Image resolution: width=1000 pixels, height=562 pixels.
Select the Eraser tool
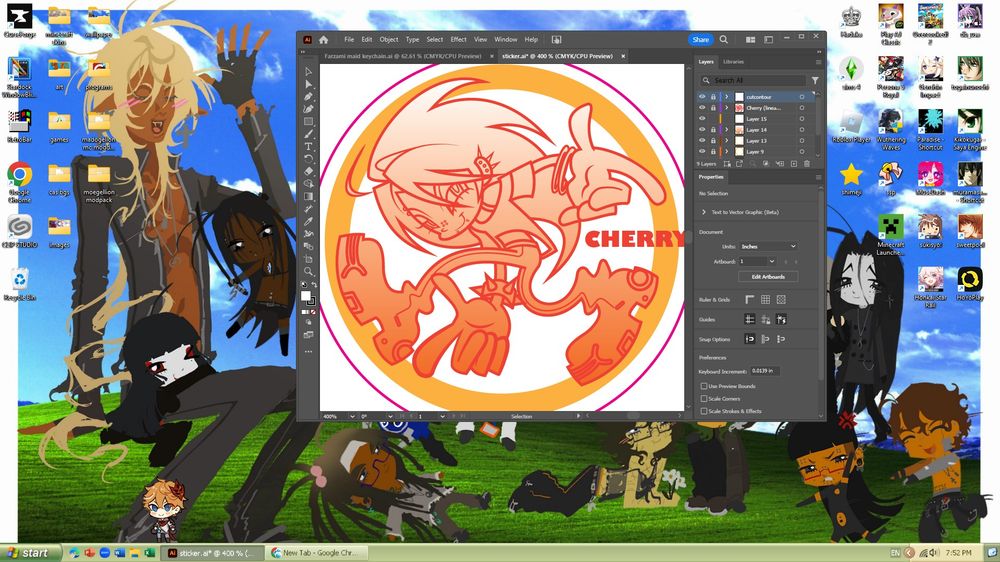tap(309, 171)
